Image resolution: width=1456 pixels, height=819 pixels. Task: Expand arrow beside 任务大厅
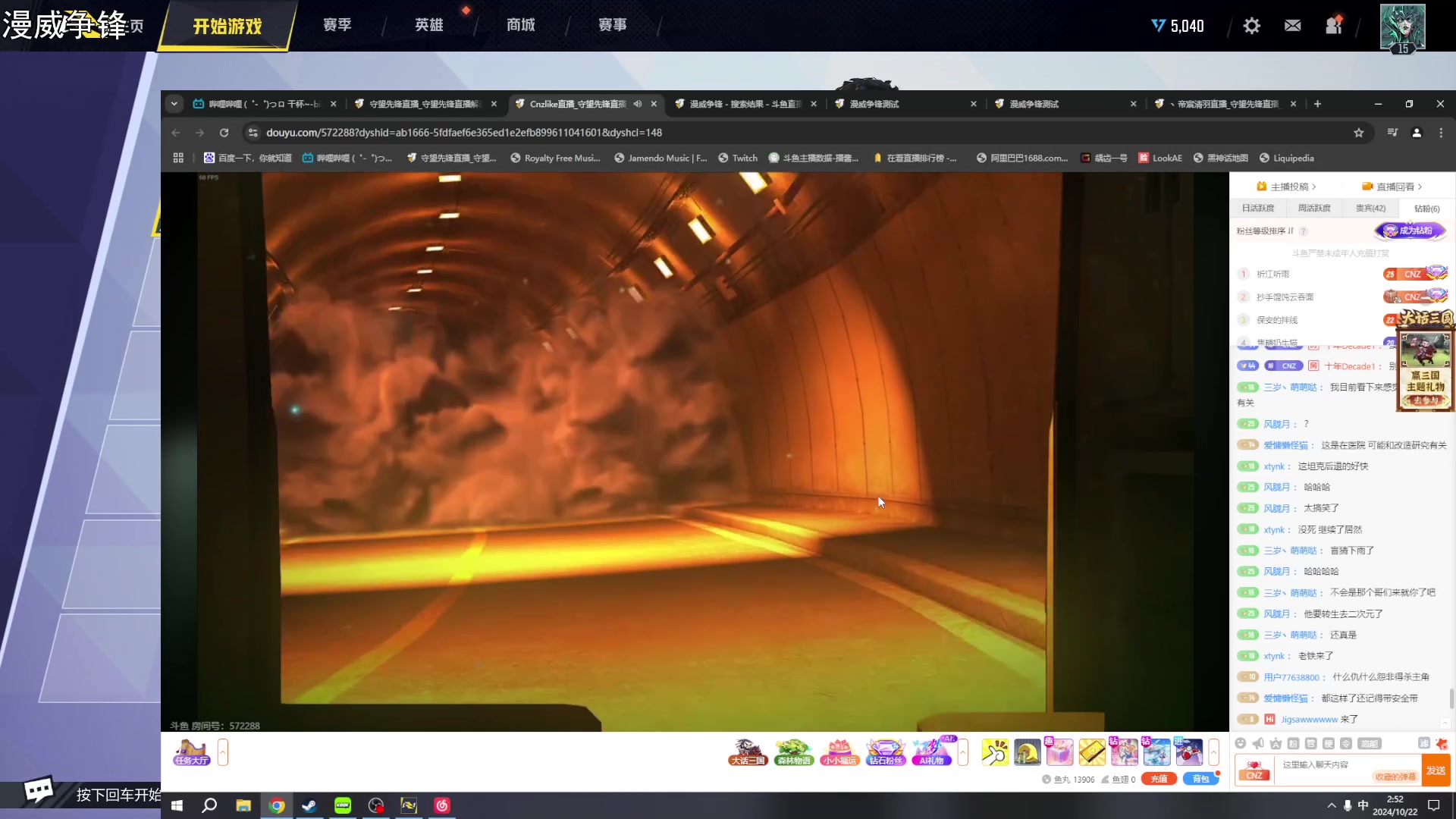(x=223, y=752)
